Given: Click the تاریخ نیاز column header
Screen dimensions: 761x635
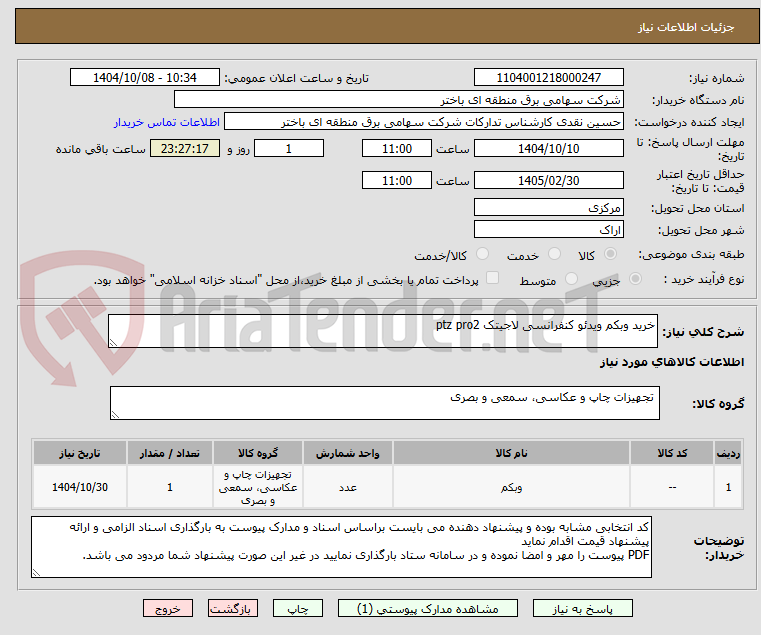Looking at the screenshot, I should (x=80, y=453).
